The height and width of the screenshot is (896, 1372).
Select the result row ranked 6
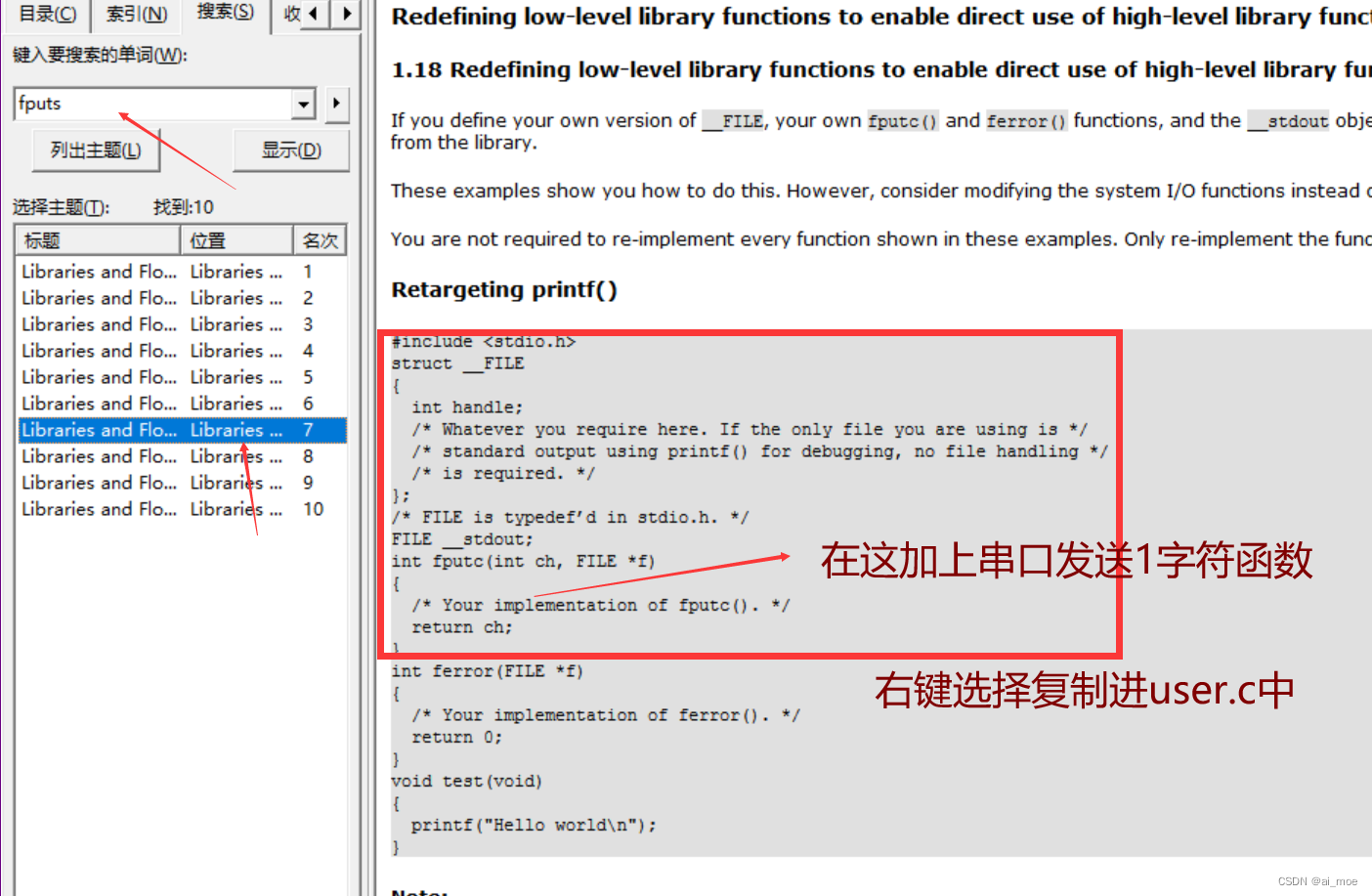(x=182, y=404)
